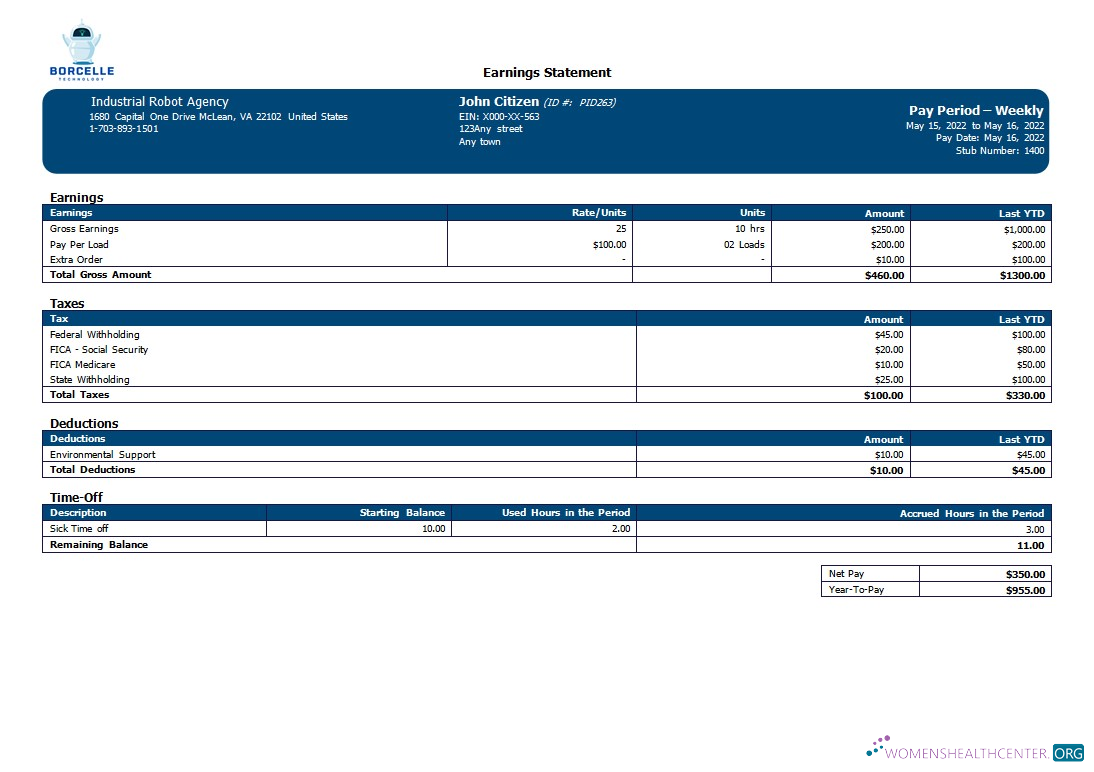
Task: Select the Borcelle Technology wordmark
Action: tap(83, 70)
